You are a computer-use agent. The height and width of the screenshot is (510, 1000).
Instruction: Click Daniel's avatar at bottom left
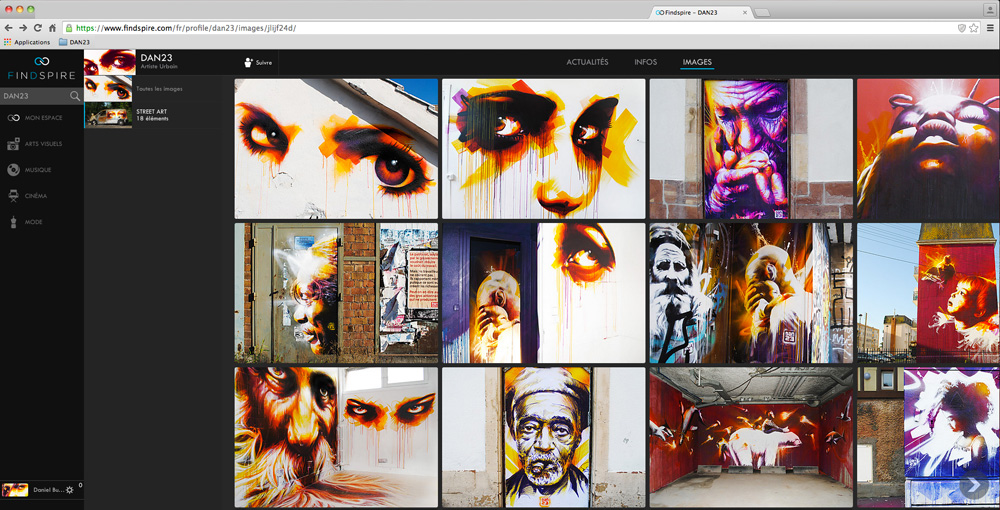pyautogui.click(x=15, y=490)
